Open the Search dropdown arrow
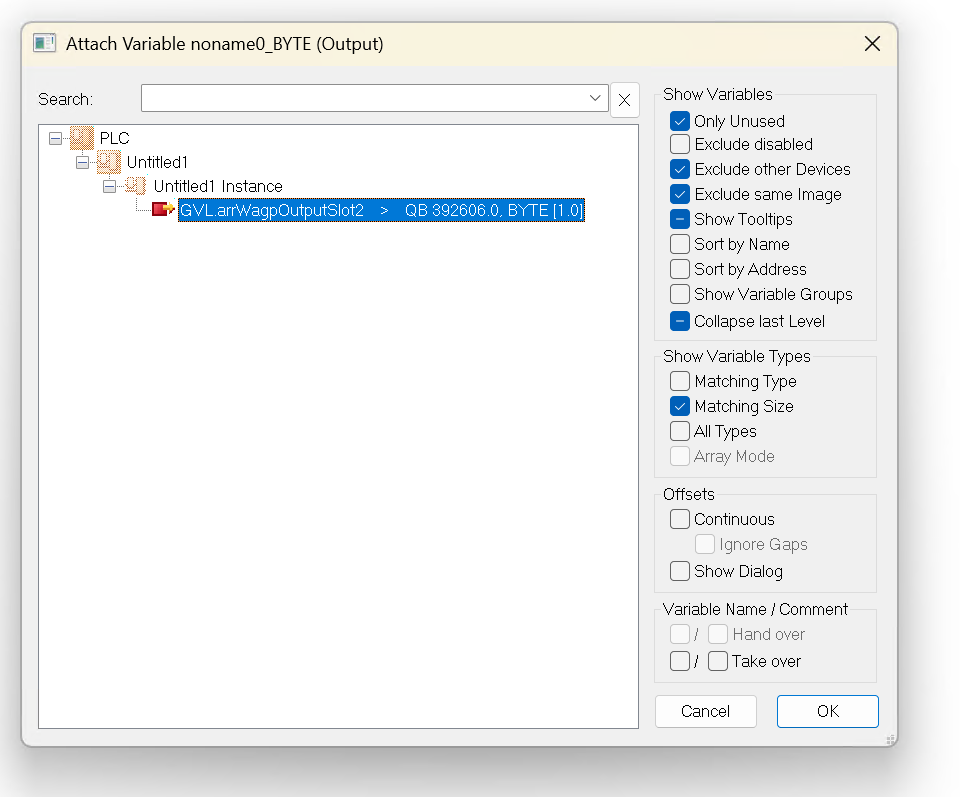Screen dimensions: 960x797 coord(596,98)
